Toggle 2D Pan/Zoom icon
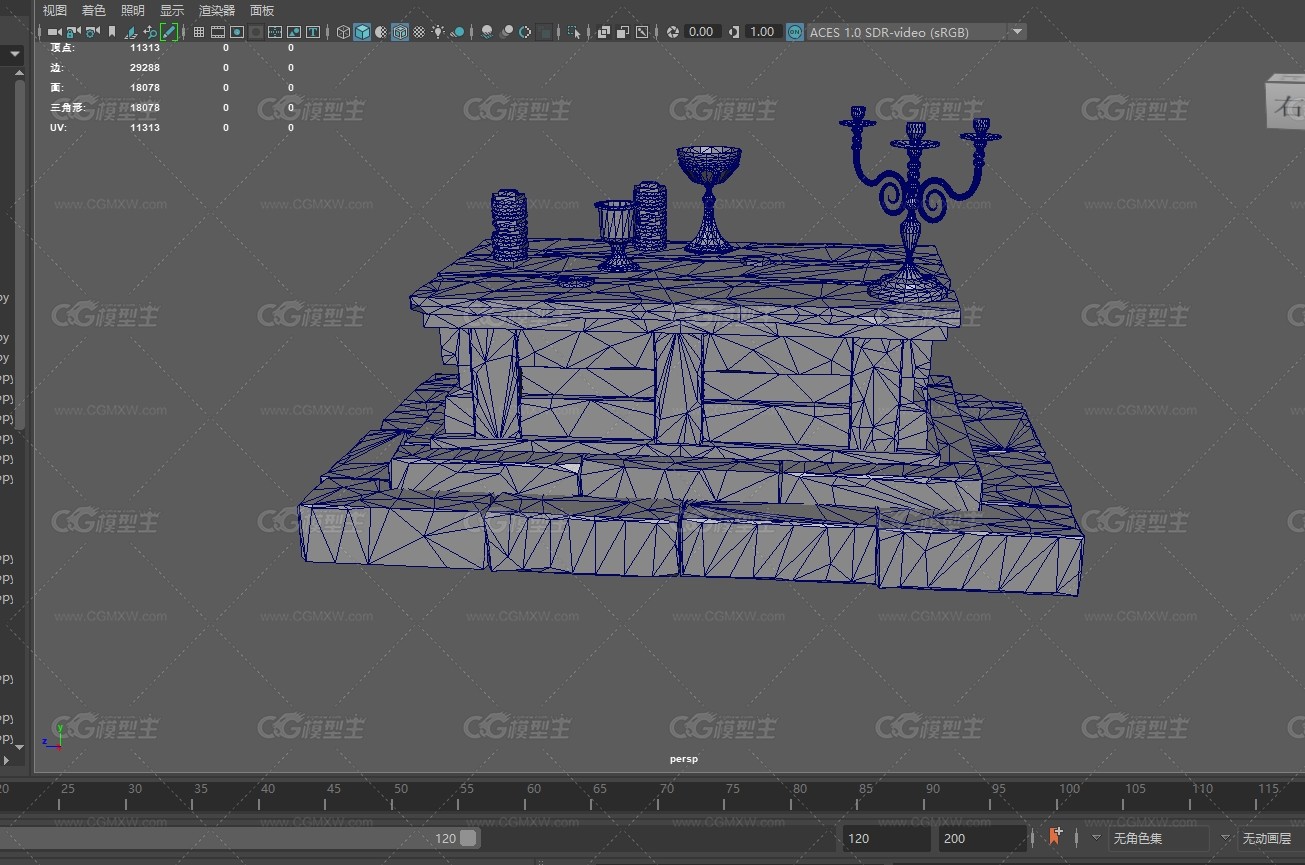This screenshot has height=865, width=1305. click(x=150, y=32)
